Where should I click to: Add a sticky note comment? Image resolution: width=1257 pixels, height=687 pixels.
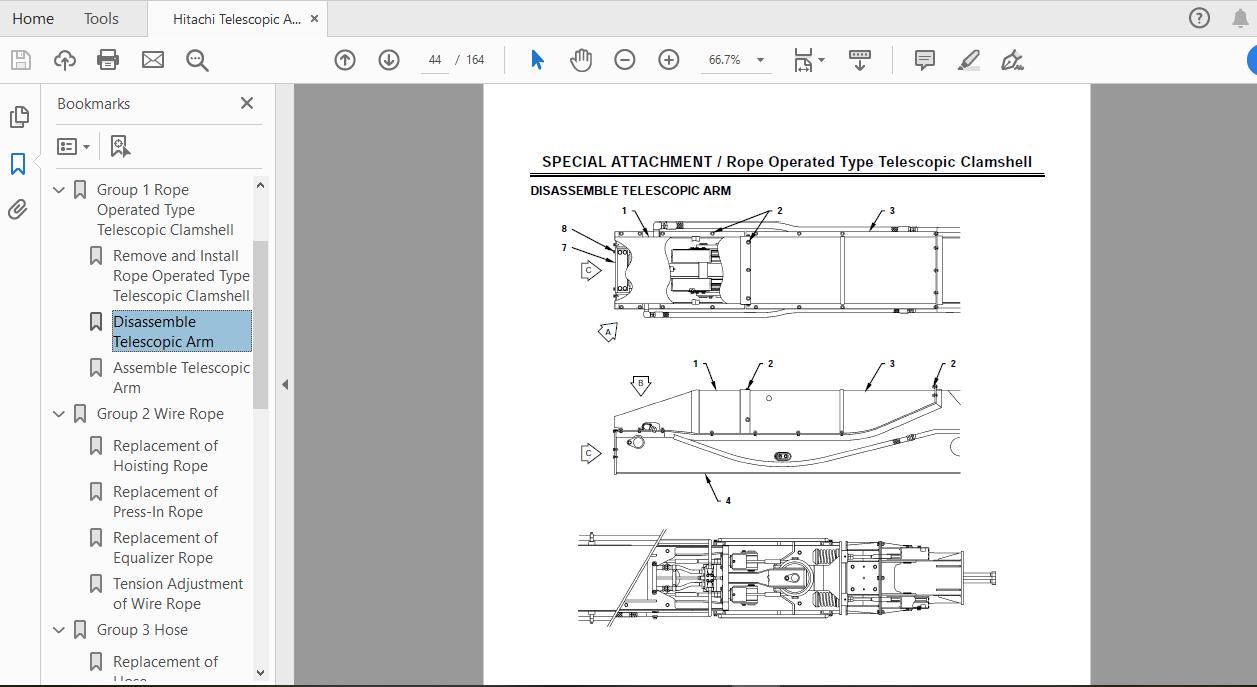pyautogui.click(x=925, y=60)
